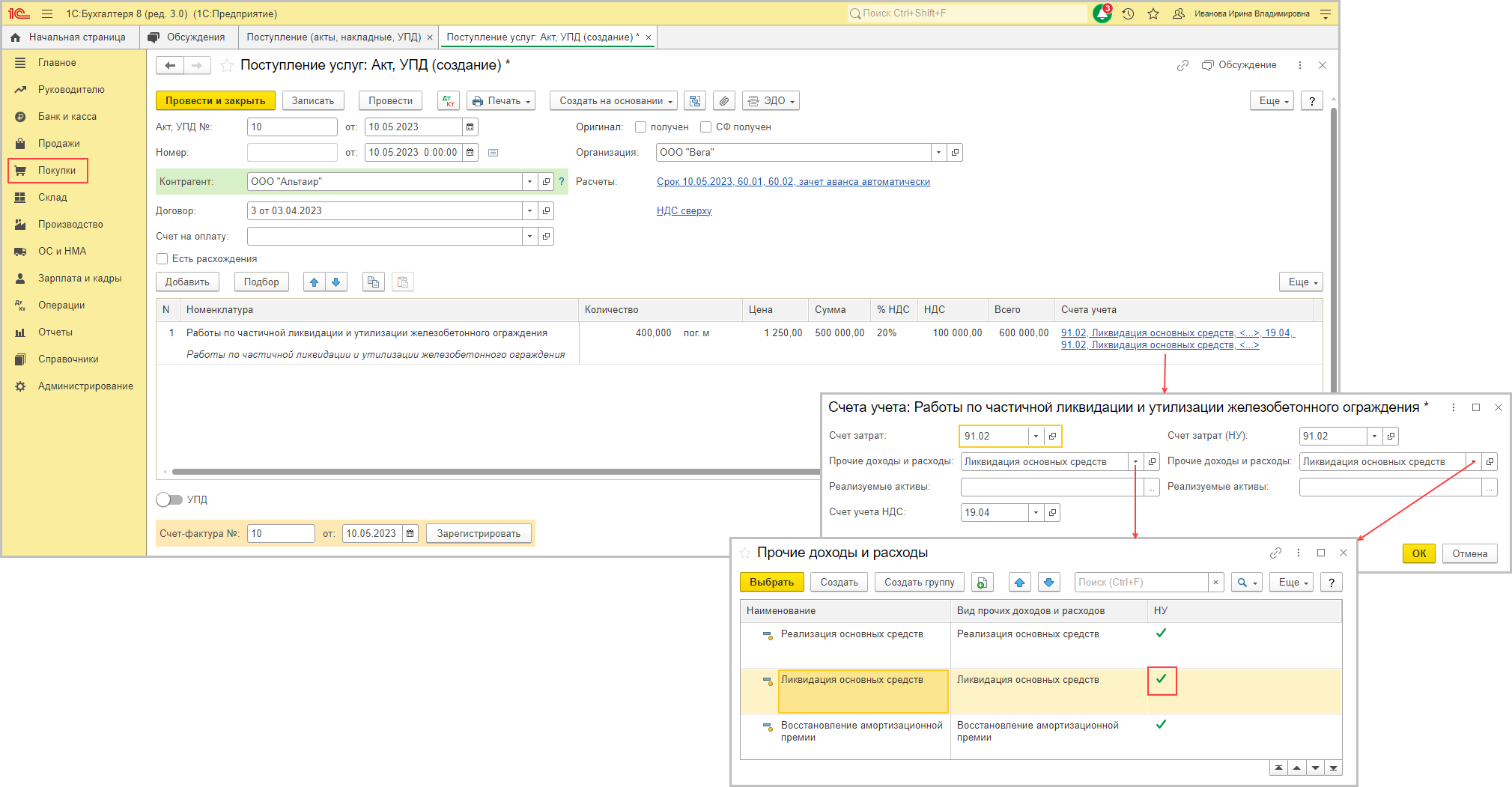Expand Договор dropdown list
1512x787 pixels.
click(530, 211)
